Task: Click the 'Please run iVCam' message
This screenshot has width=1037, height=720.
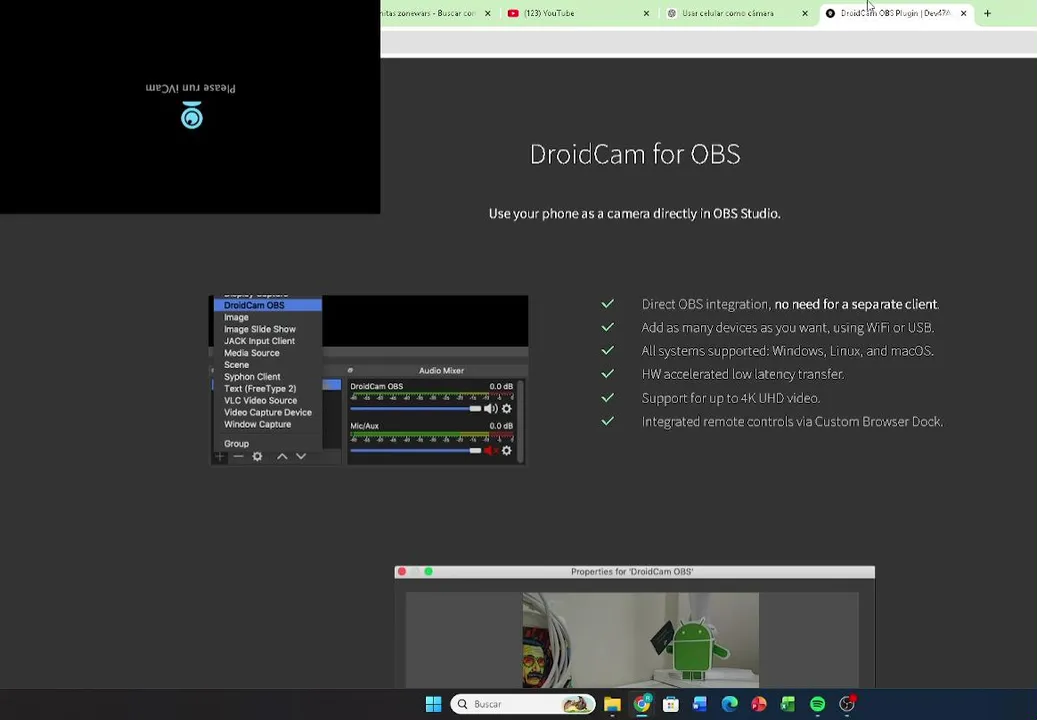Action: 190,87
